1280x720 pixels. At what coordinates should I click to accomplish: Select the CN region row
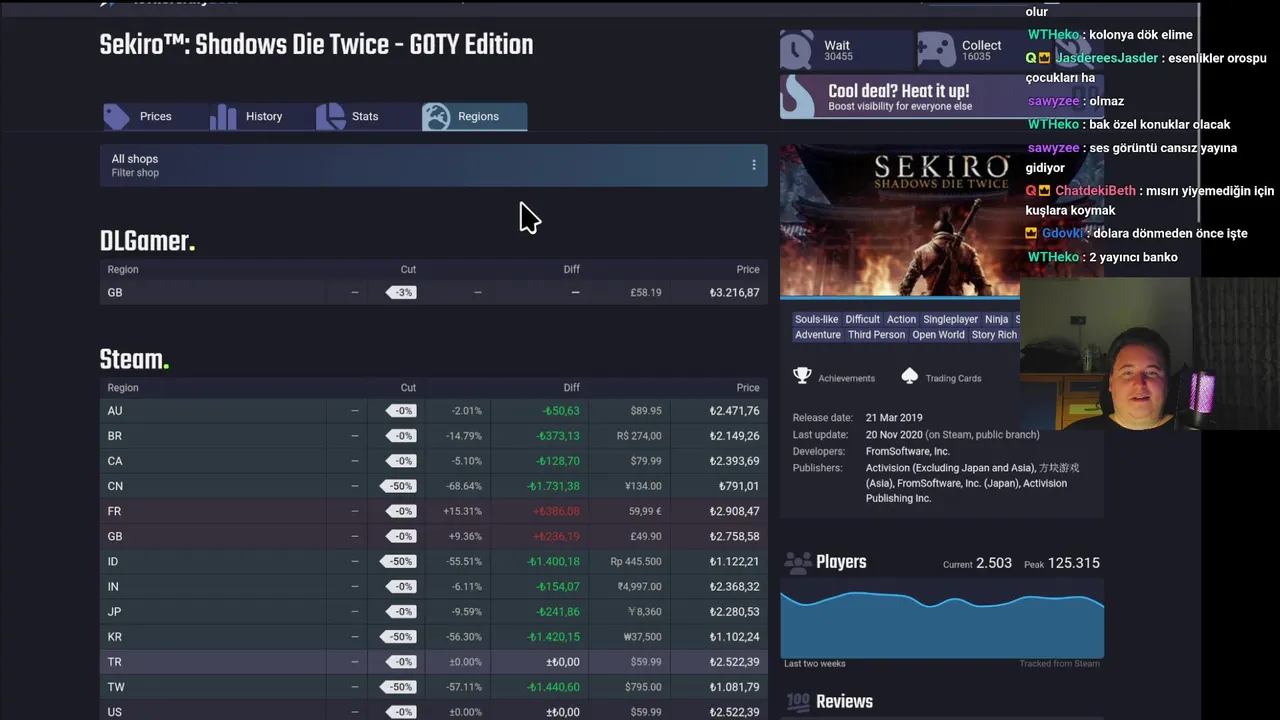(x=433, y=486)
